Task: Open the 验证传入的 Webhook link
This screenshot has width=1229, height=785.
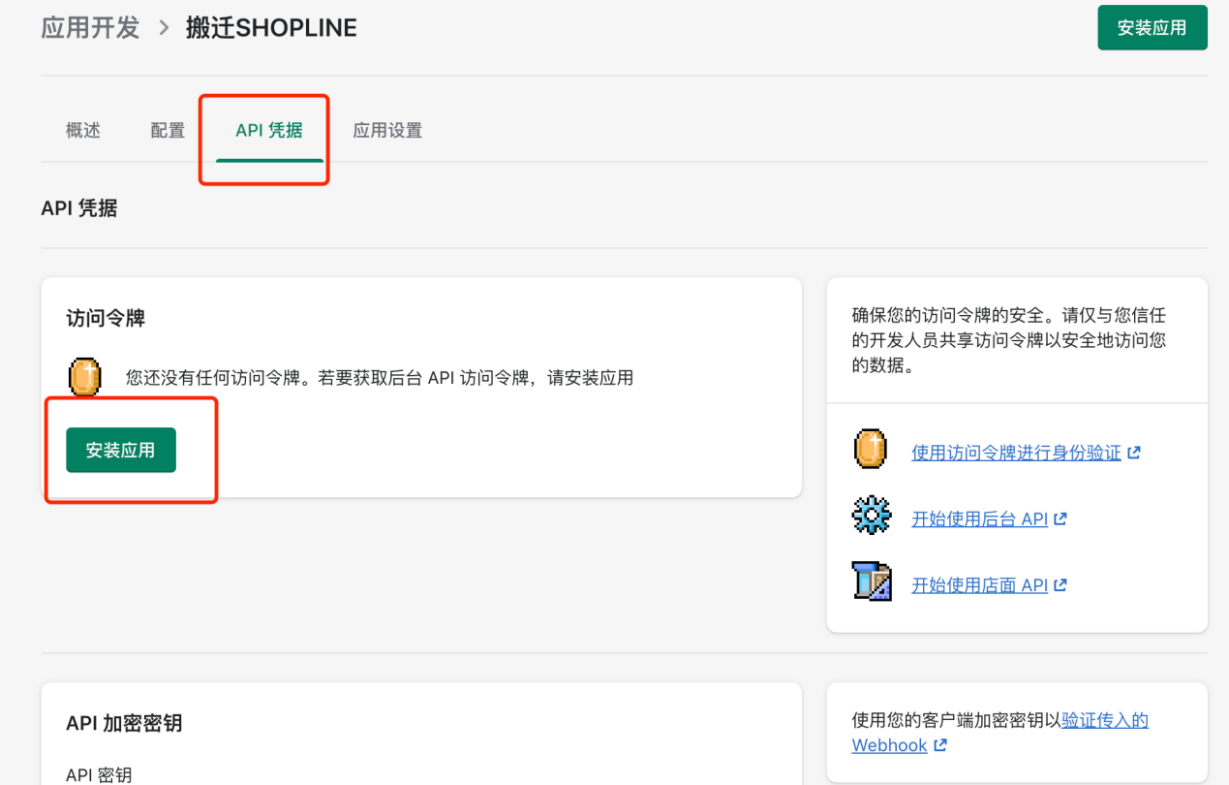Action: click(1104, 720)
